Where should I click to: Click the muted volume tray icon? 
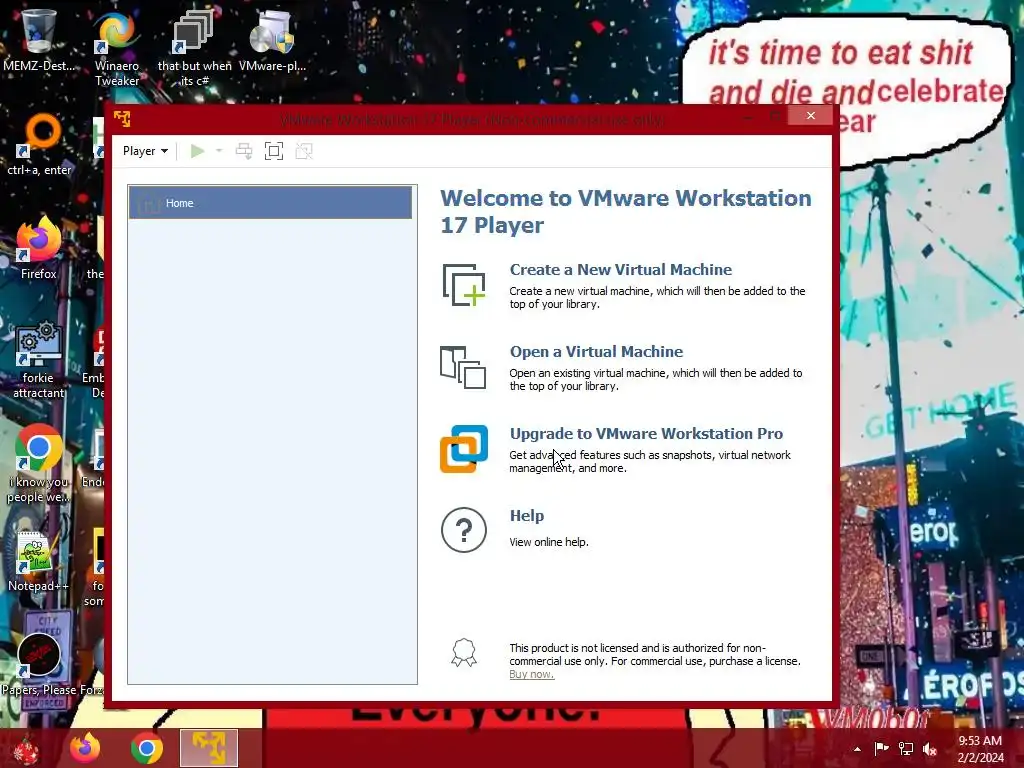tap(930, 749)
